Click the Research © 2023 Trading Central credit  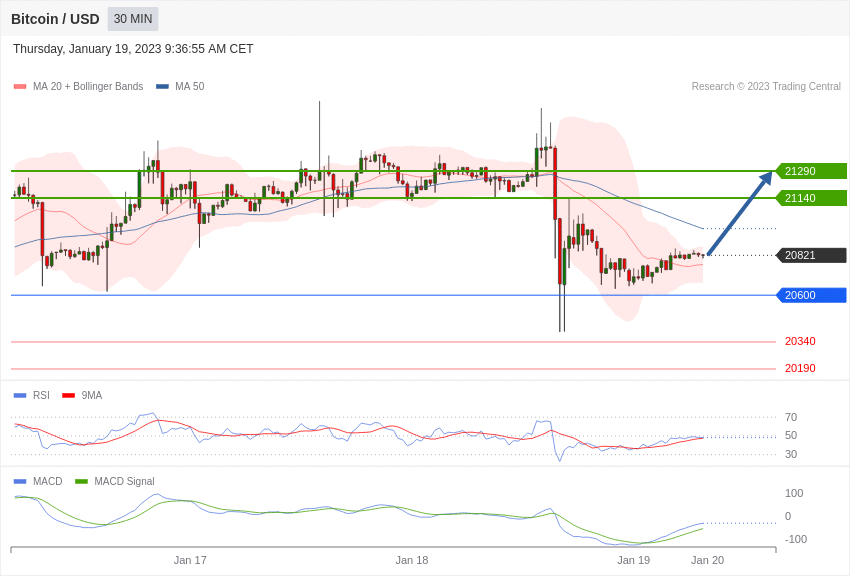766,86
